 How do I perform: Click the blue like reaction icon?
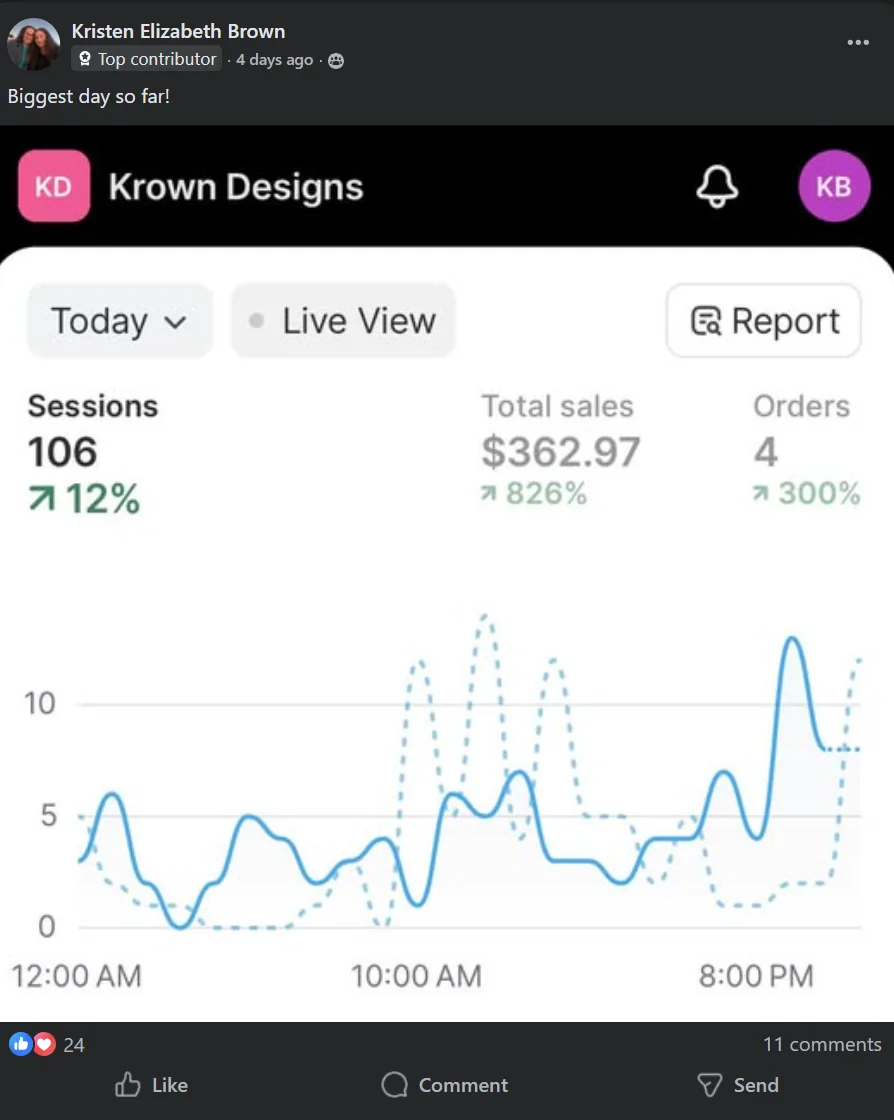[x=21, y=1044]
